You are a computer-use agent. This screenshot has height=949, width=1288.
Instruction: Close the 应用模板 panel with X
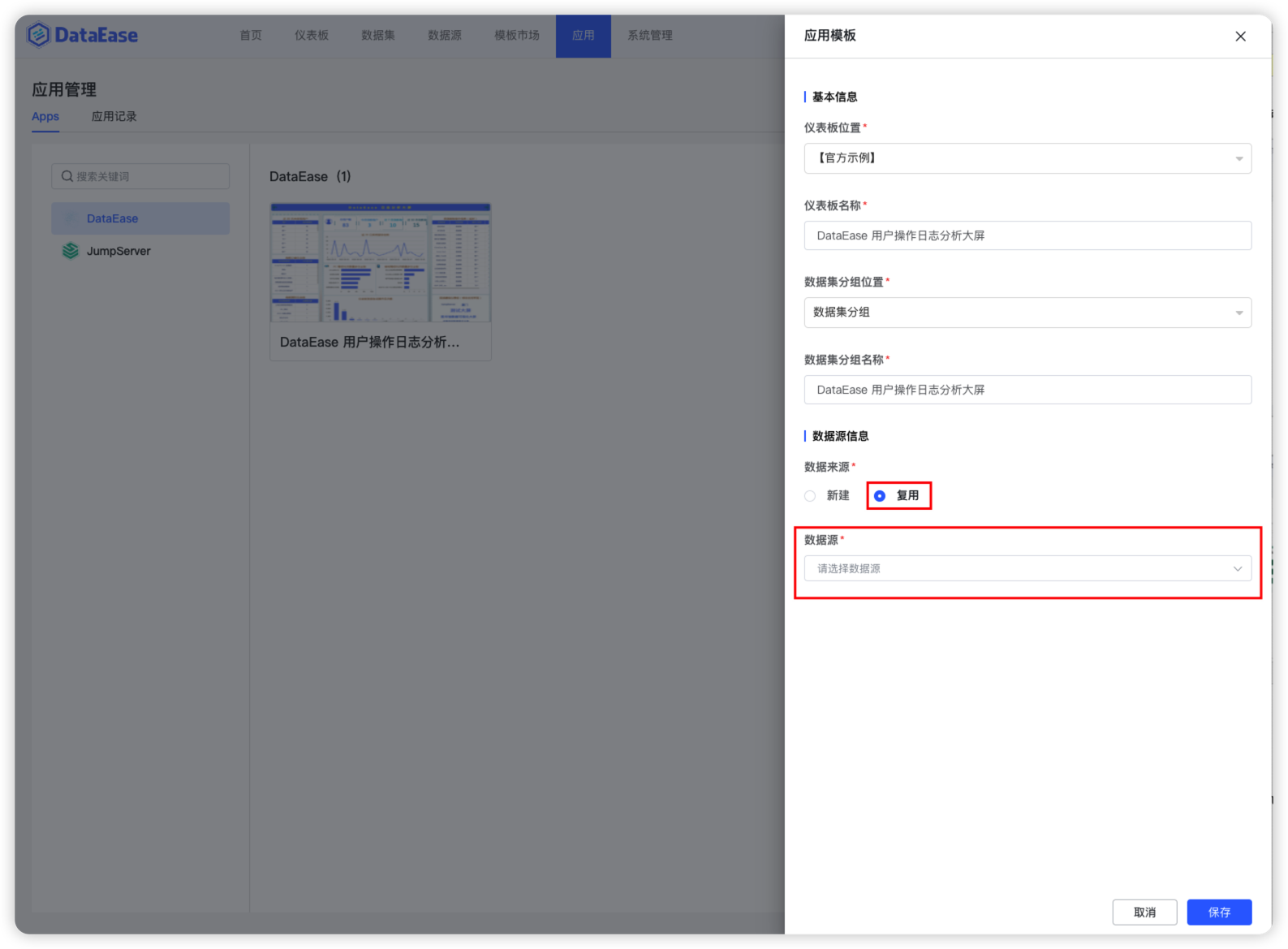click(x=1240, y=36)
